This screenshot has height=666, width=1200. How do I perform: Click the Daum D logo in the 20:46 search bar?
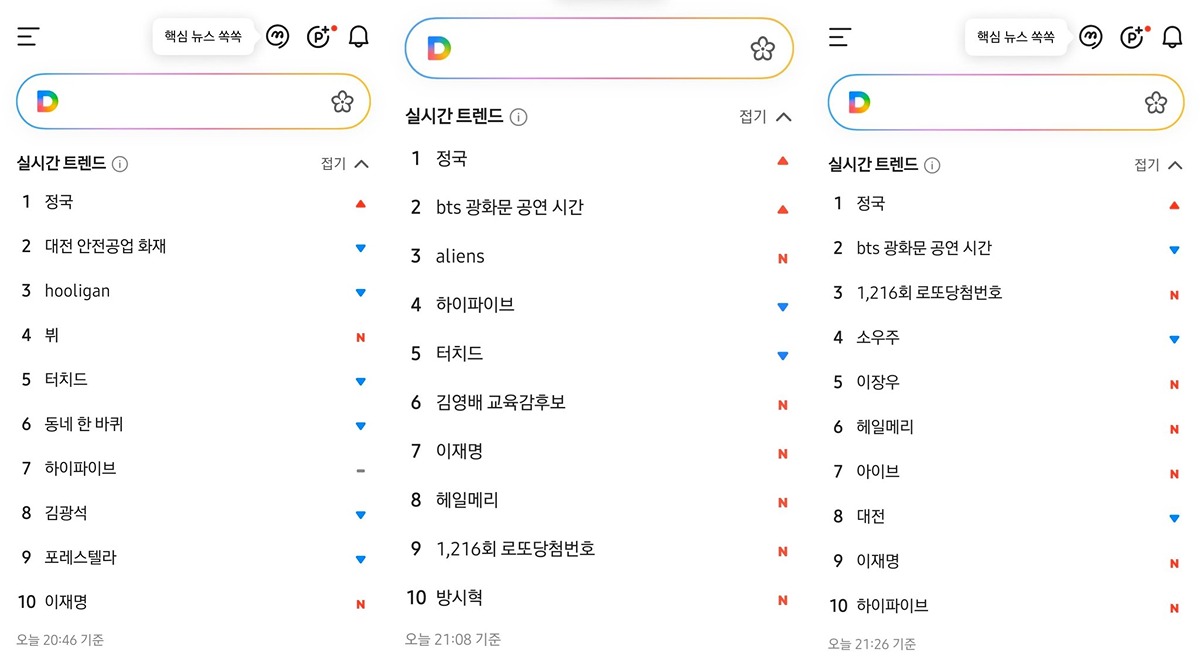point(47,101)
